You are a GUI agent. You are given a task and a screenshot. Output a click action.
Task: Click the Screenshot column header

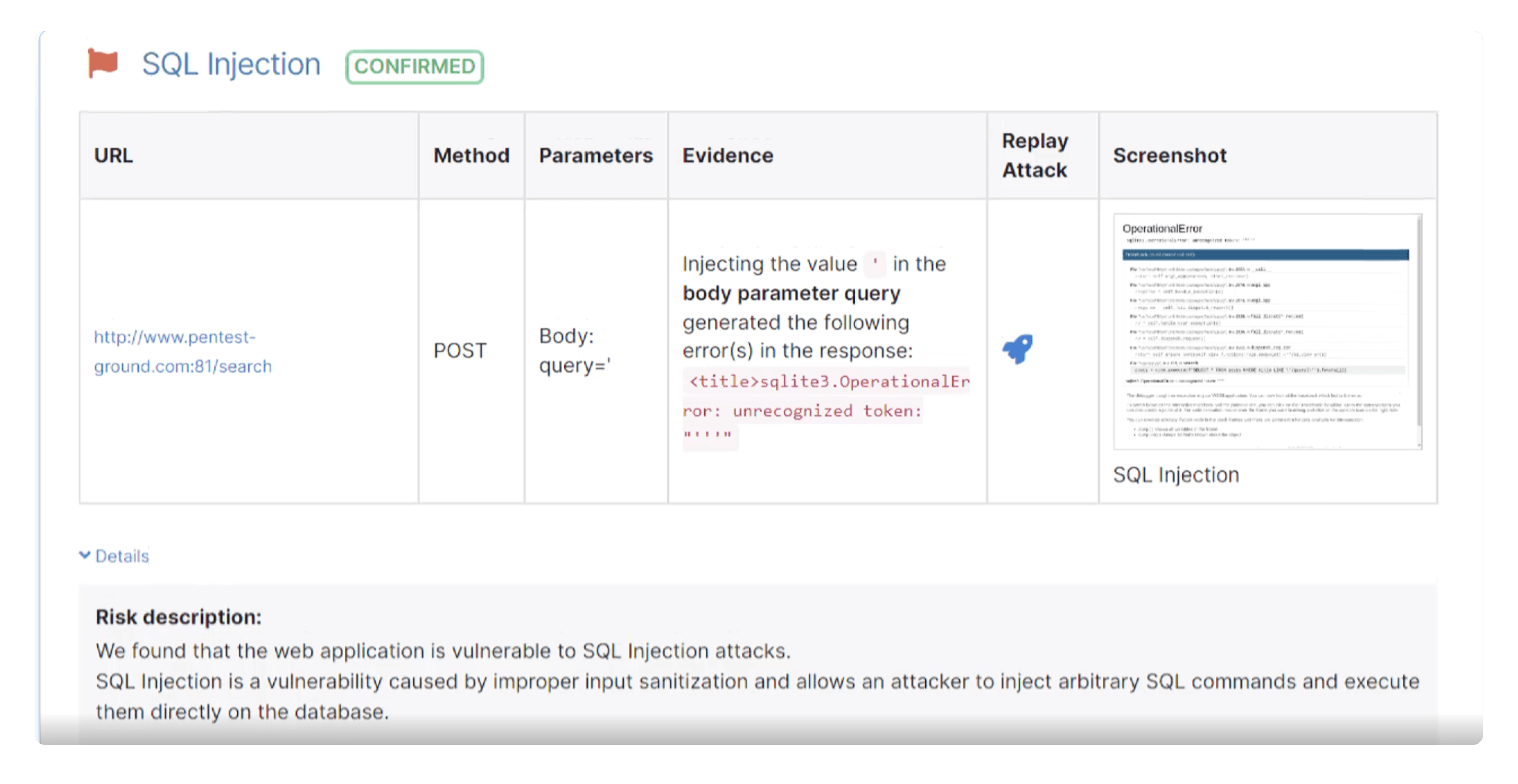(1168, 156)
